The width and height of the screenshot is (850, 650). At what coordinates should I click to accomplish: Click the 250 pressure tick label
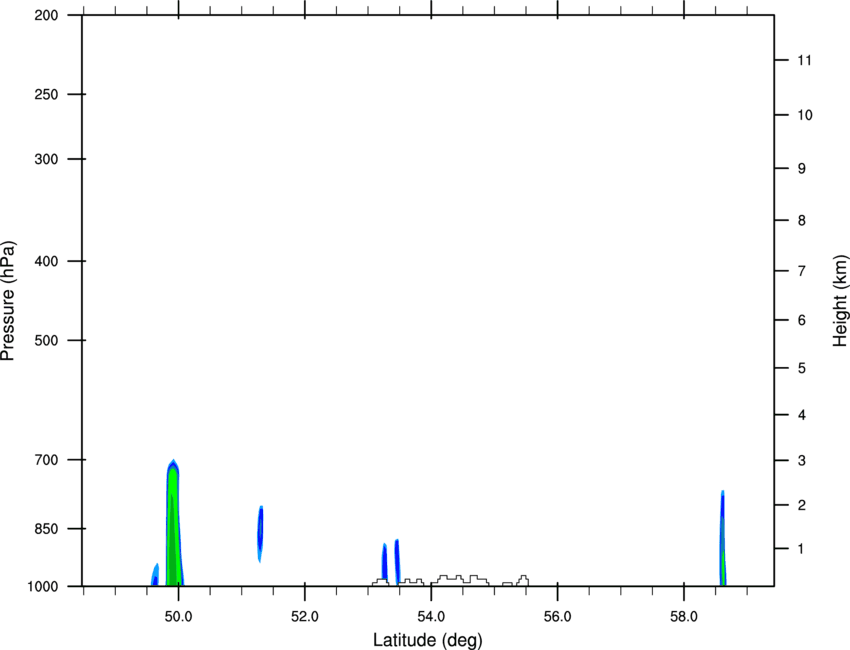click(x=47, y=94)
